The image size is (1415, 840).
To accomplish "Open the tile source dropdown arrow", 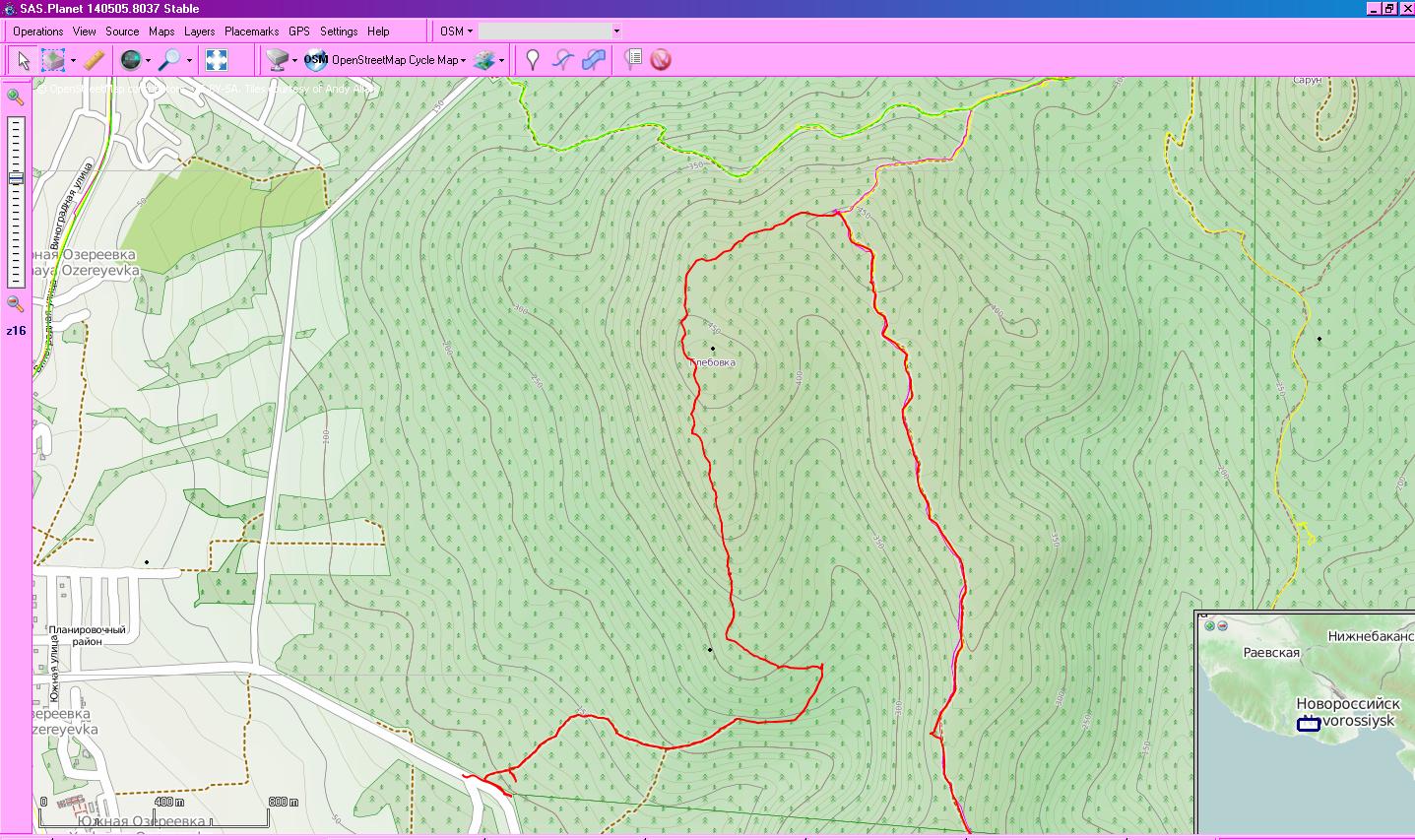I will click(294, 61).
